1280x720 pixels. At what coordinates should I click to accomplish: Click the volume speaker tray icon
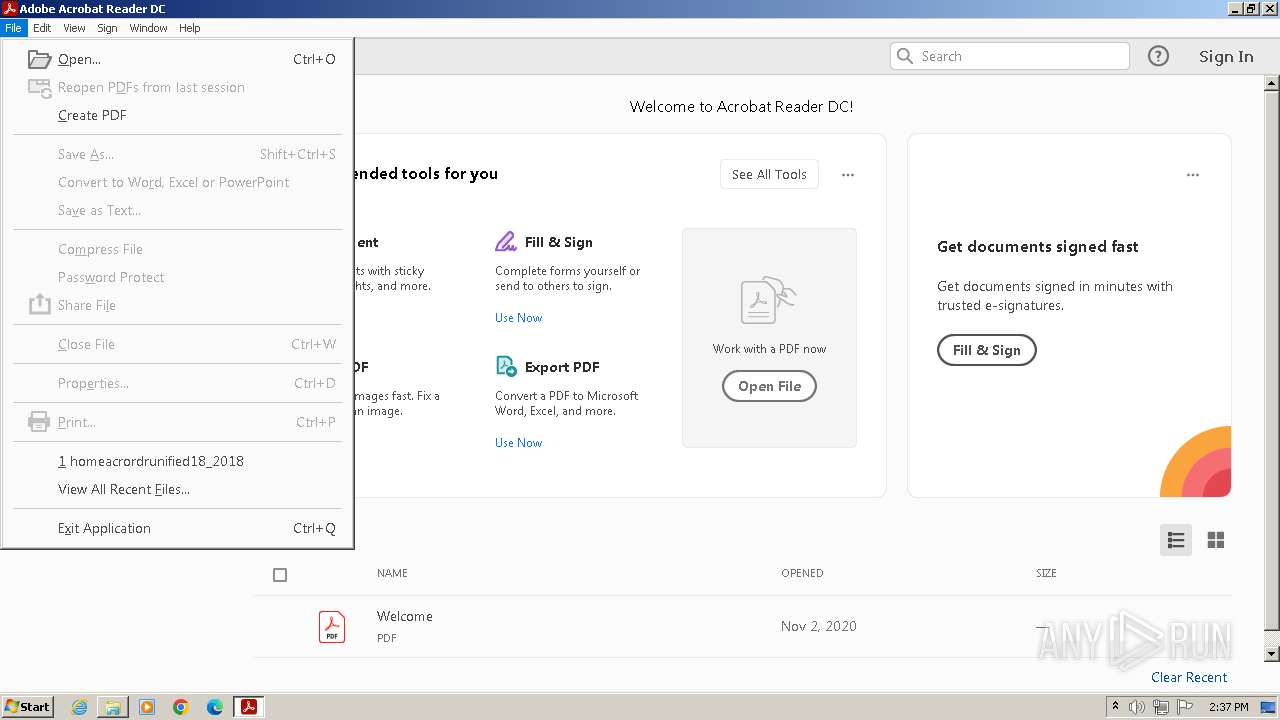[1137, 707]
